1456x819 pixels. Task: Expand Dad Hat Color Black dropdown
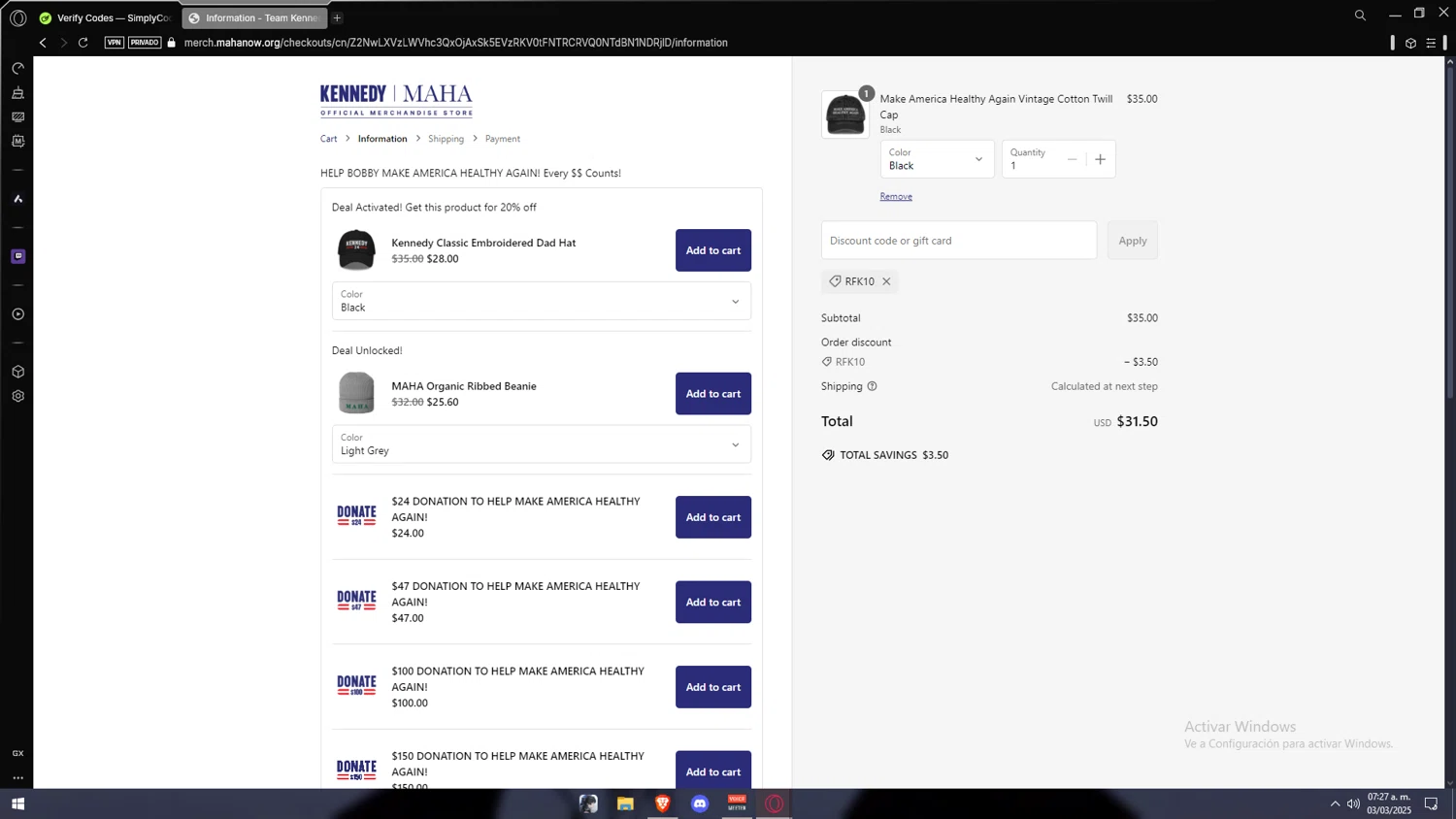pos(542,301)
